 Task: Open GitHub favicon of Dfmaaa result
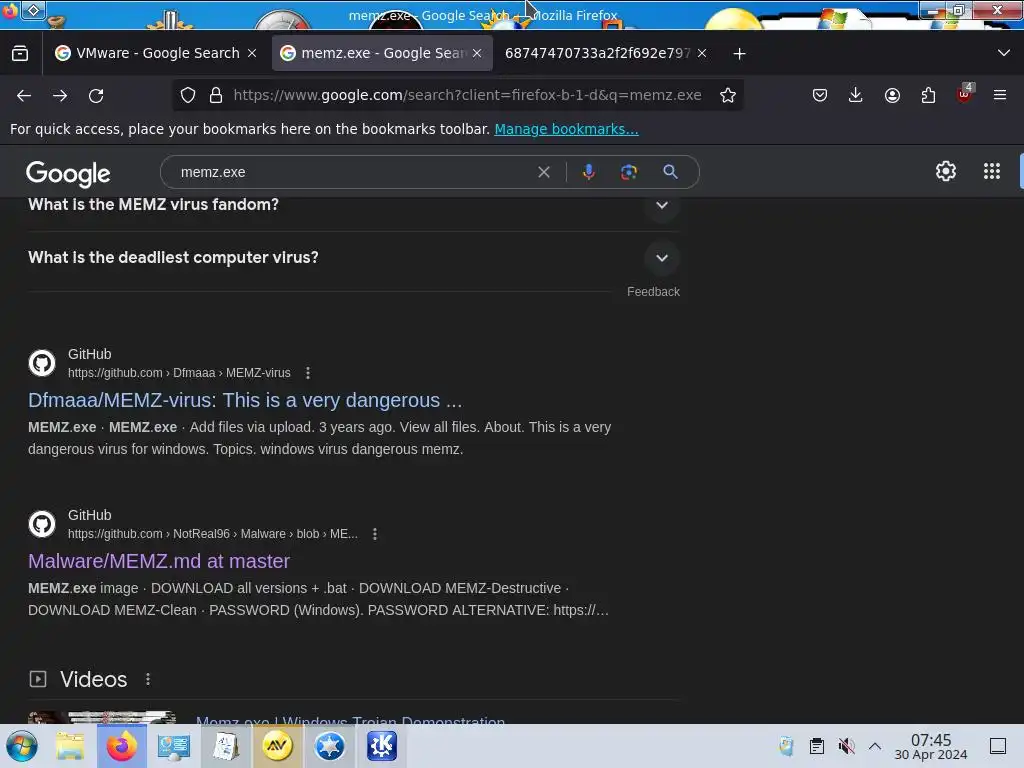pyautogui.click(x=42, y=363)
